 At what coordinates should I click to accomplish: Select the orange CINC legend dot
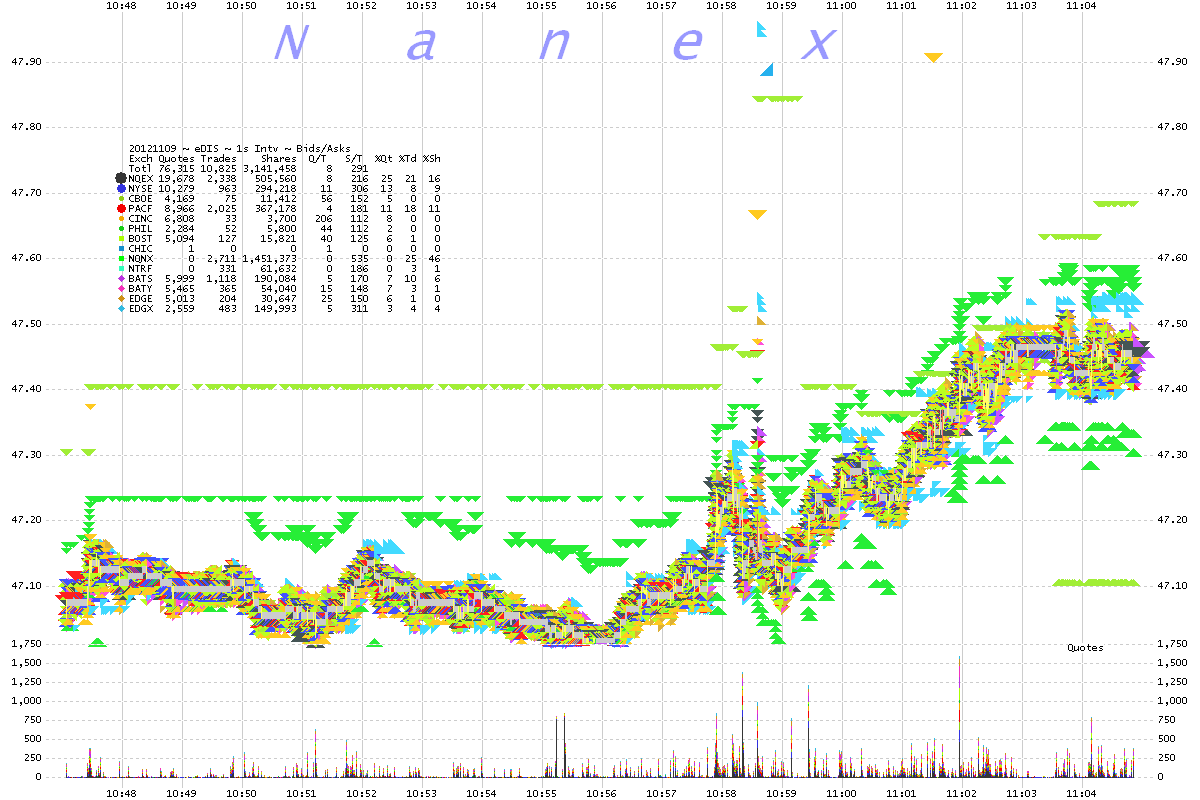[121, 218]
